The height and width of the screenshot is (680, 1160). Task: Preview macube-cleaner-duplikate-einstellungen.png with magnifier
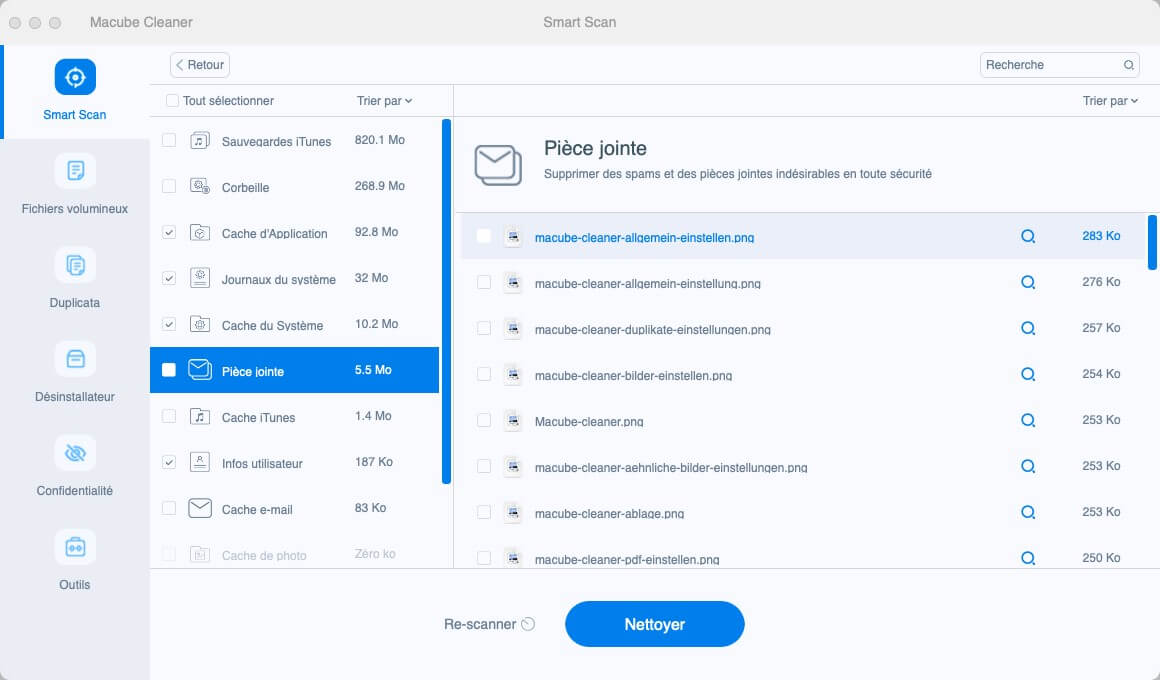click(1028, 329)
